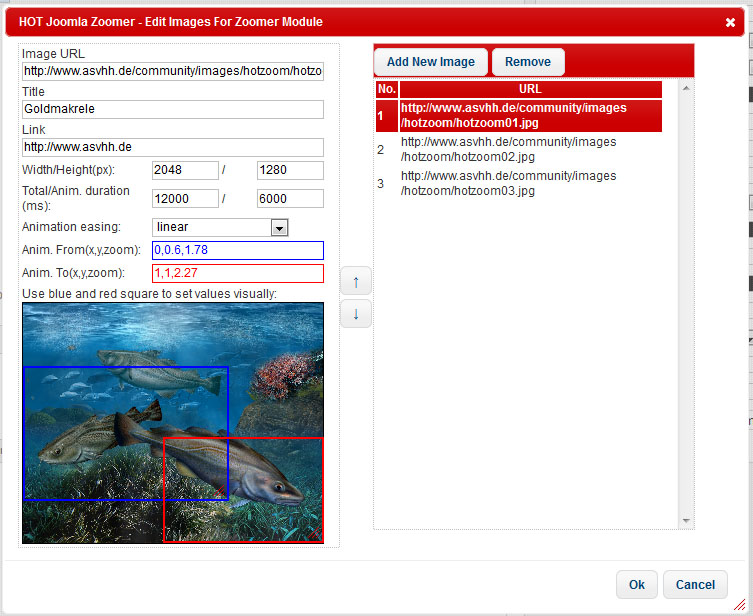Click the No. column header
Screen dimensions: 753x616
pyautogui.click(x=387, y=89)
